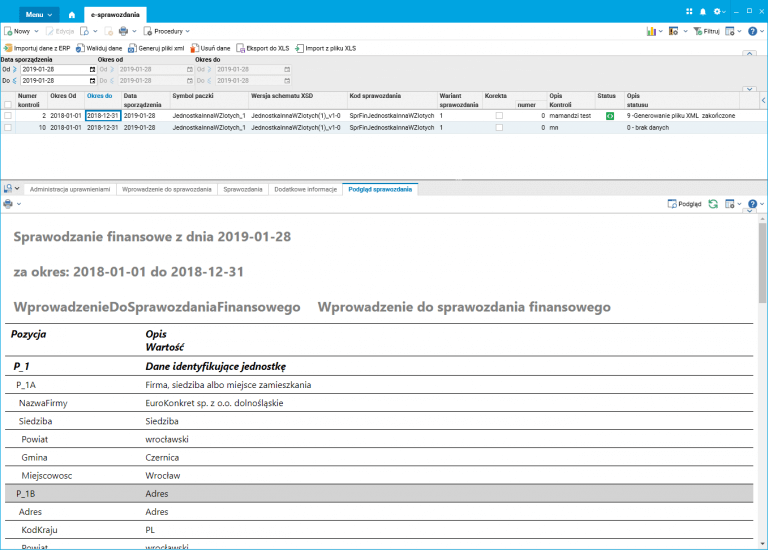
Task: Click Importuj dane z ERP
Action: 37,48
